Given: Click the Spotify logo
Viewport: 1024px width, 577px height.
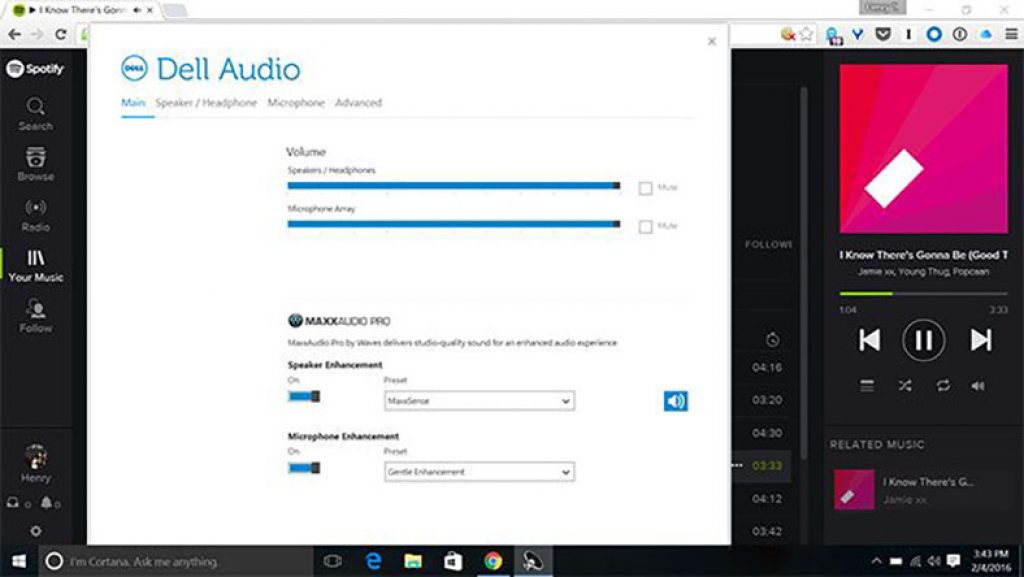Looking at the screenshot, I should (35, 69).
